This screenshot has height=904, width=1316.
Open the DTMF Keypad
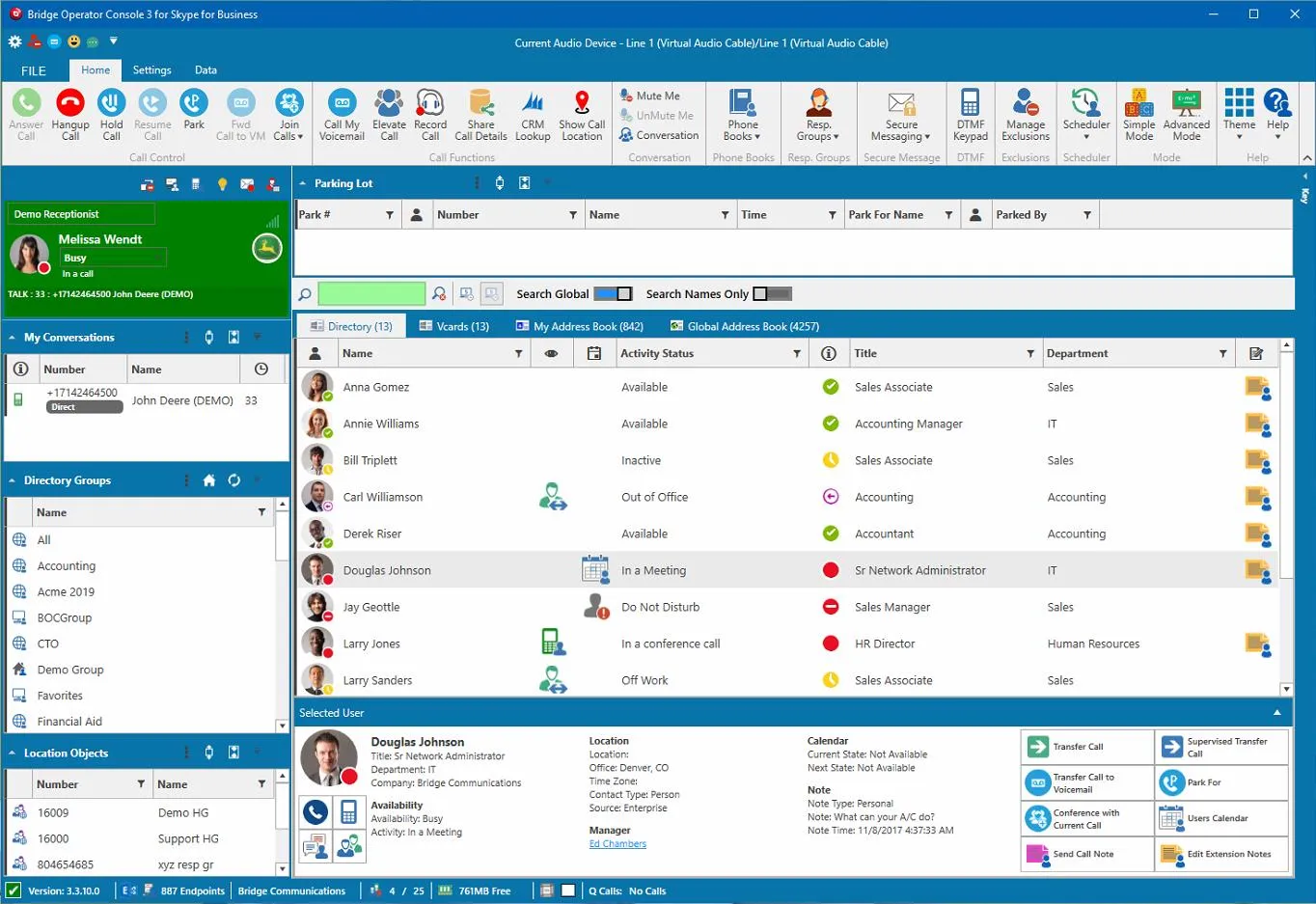(x=970, y=114)
